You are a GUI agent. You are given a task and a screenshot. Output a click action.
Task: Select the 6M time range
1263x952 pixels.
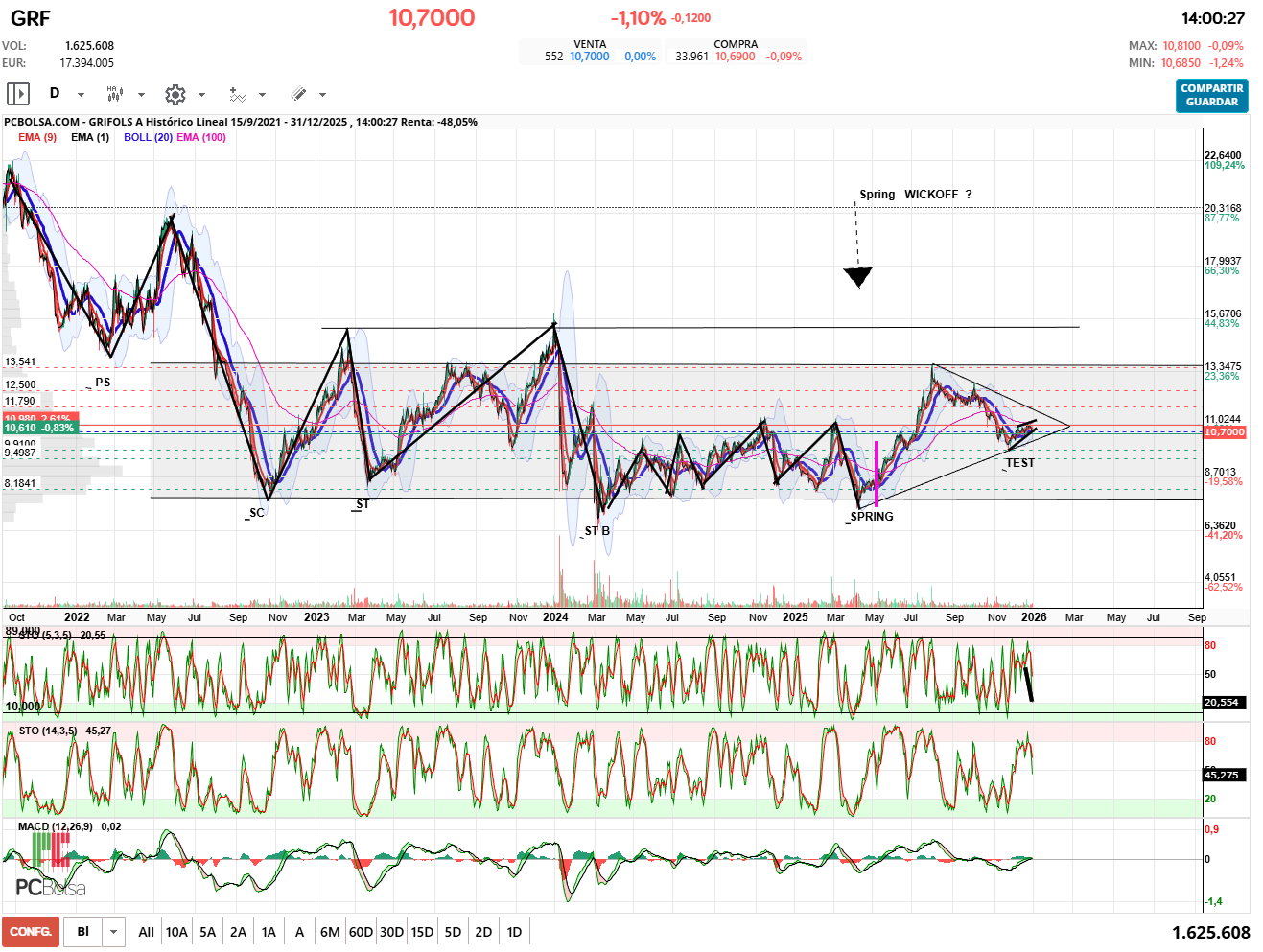pyautogui.click(x=330, y=932)
